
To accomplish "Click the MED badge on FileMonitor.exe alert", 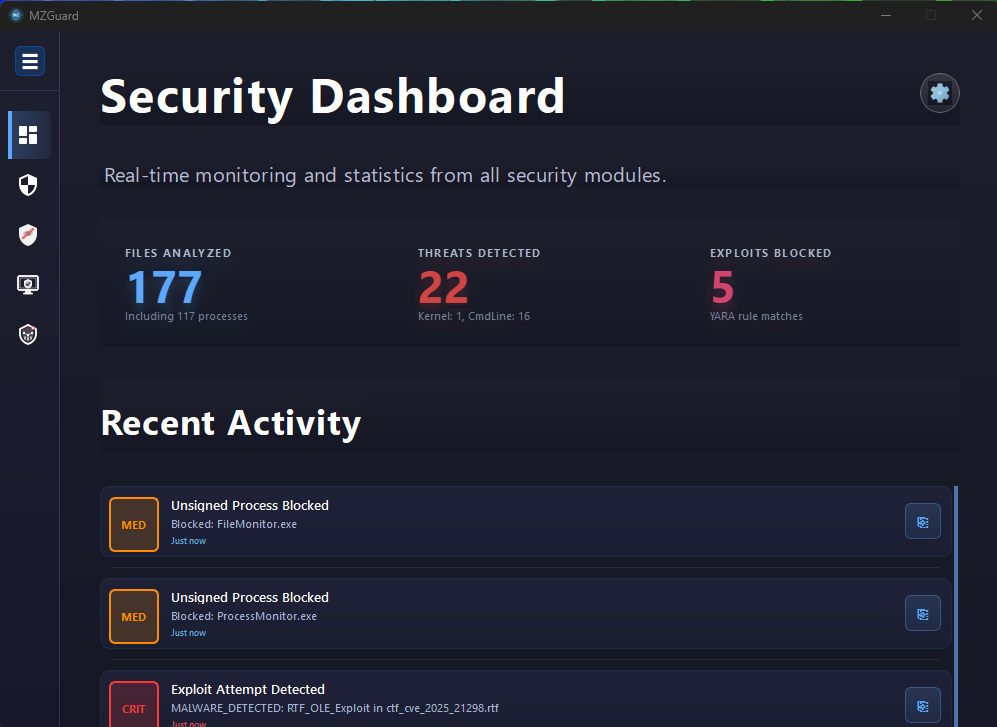I will (x=133, y=524).
